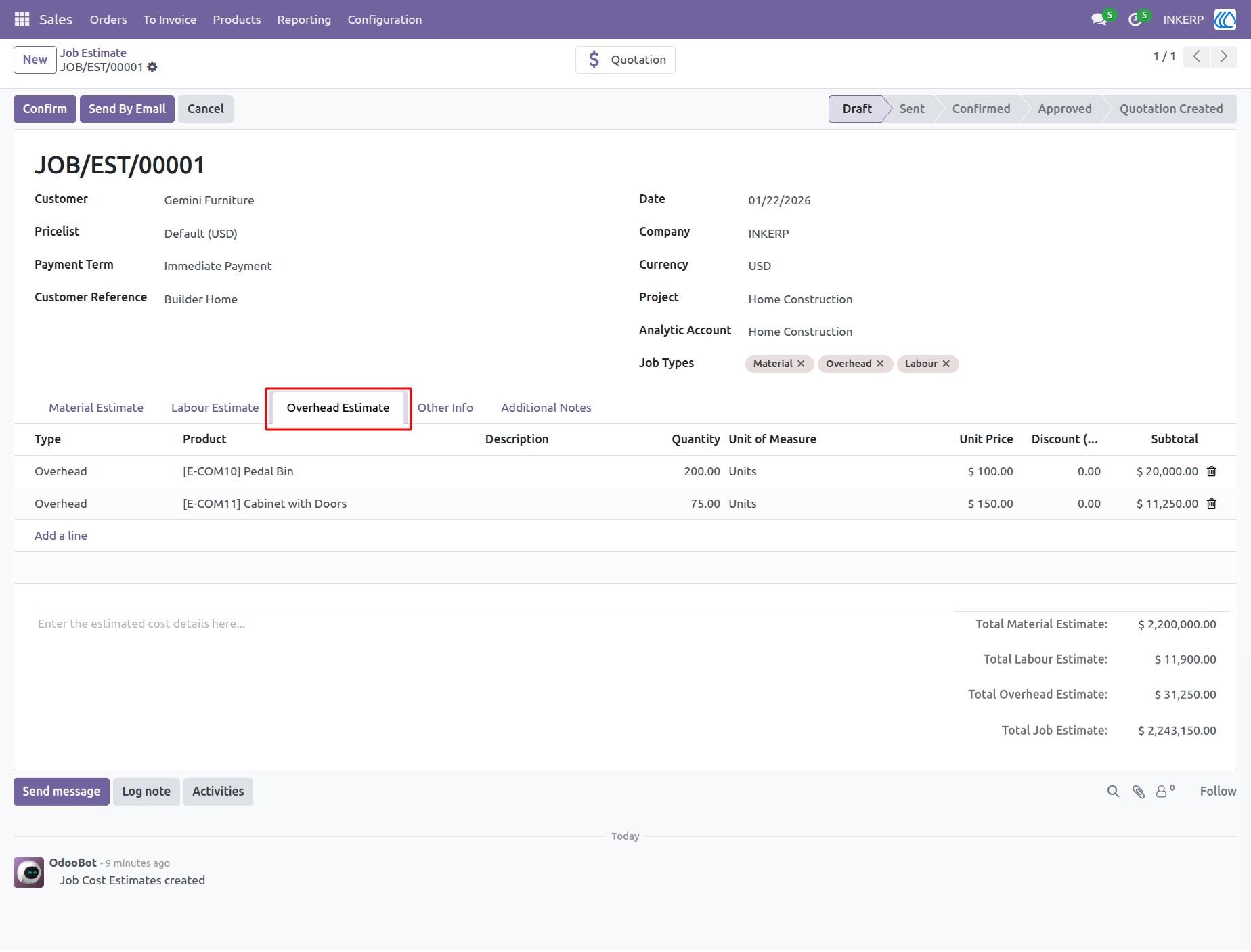The width and height of the screenshot is (1251, 952).
Task: Open the activities clock icon
Action: [x=1135, y=20]
